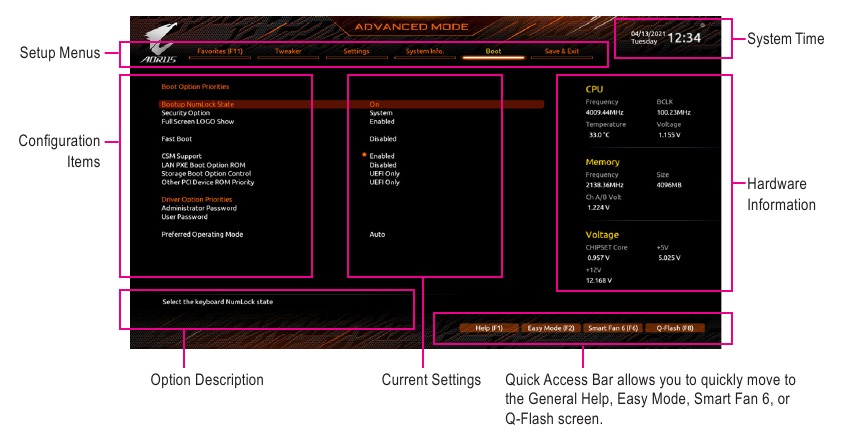Expand the Preferred Operating Mode 'Auto' value
Viewport: 847px width, 431px height.
pos(377,234)
